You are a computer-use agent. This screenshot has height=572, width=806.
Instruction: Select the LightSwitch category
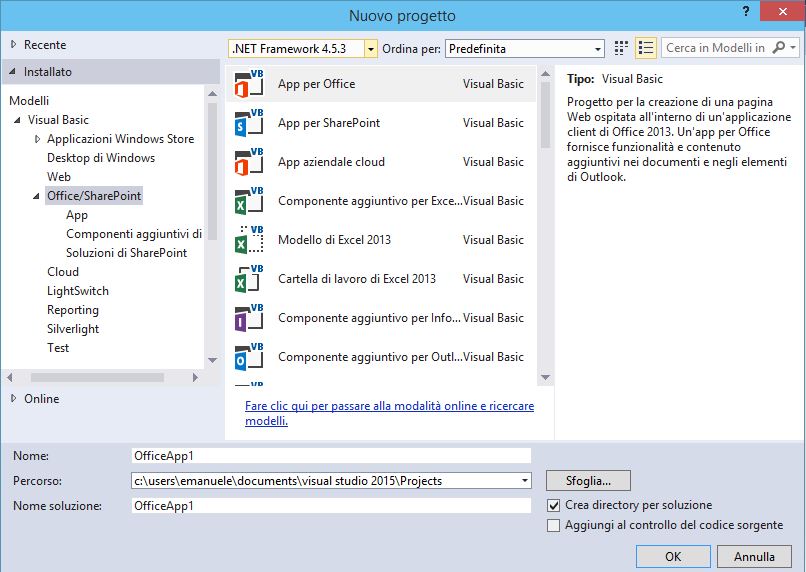pyautogui.click(x=78, y=291)
